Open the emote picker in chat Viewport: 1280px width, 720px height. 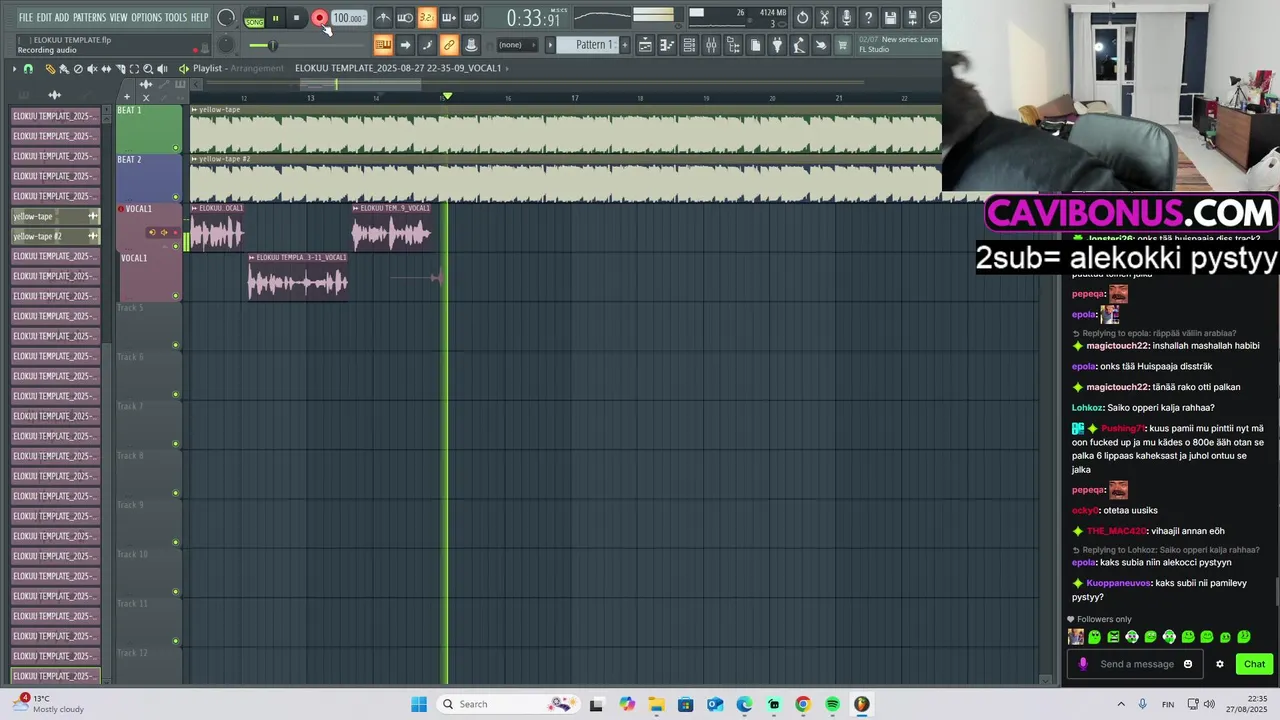(1188, 664)
